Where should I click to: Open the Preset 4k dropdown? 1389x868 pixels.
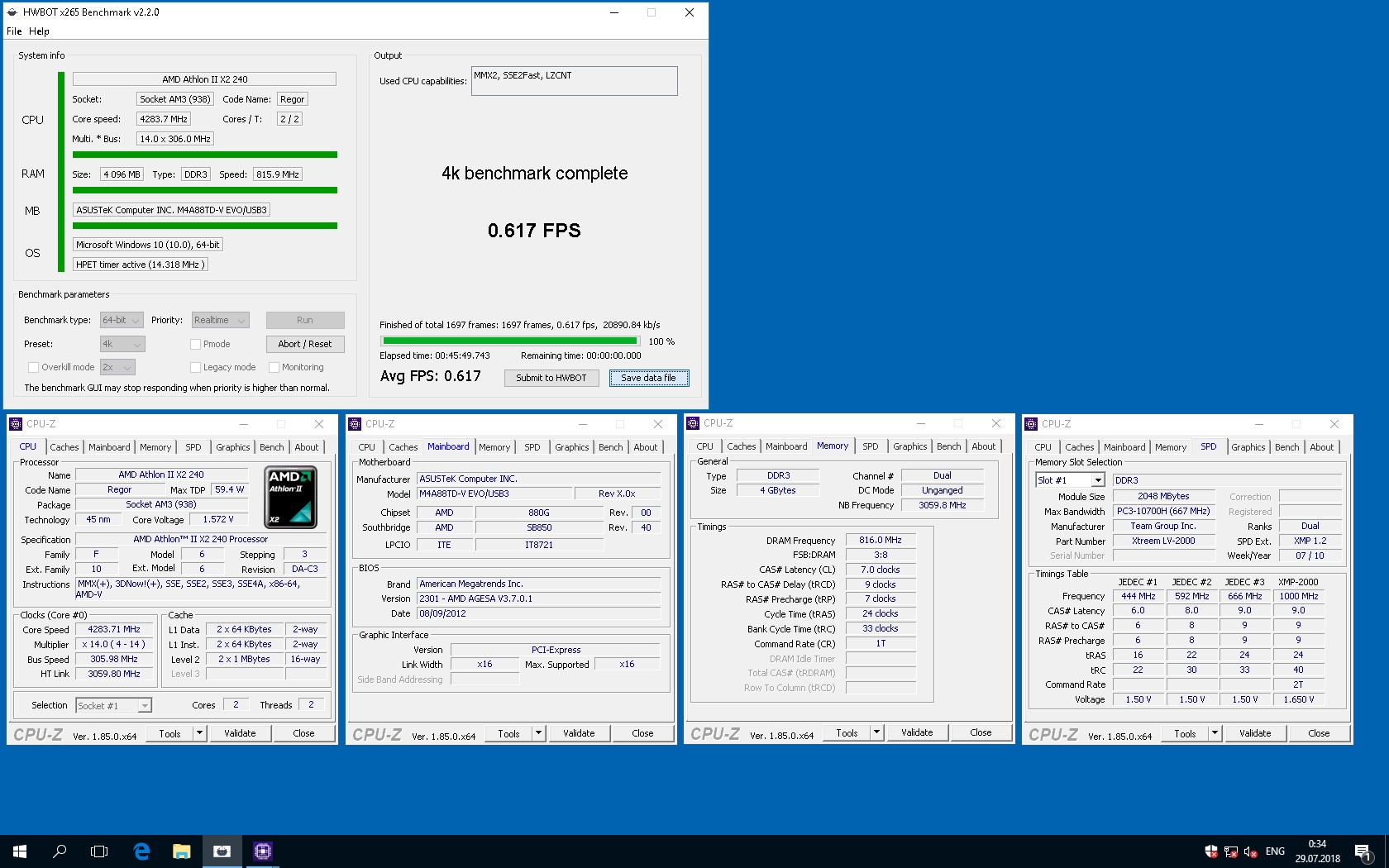(122, 344)
